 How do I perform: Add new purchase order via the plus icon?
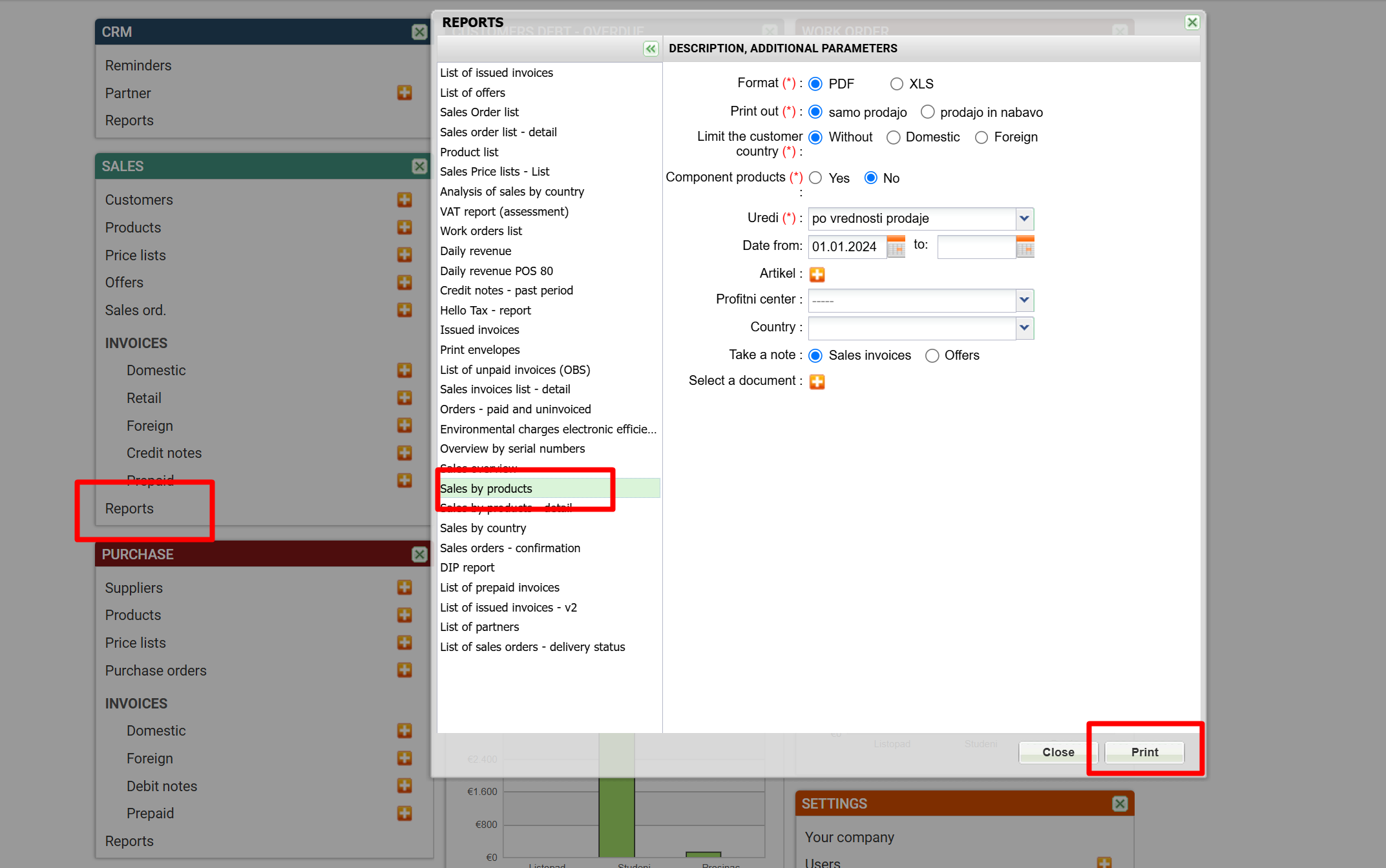pos(404,670)
